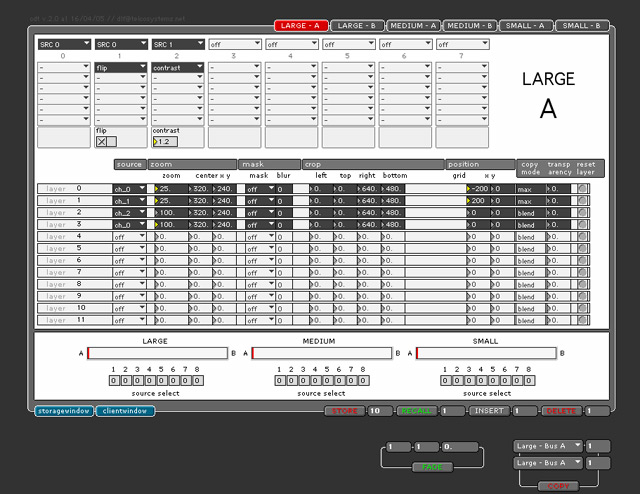The height and width of the screenshot is (494, 640).
Task: Reset layer 1 with its round button
Action: tap(582, 200)
